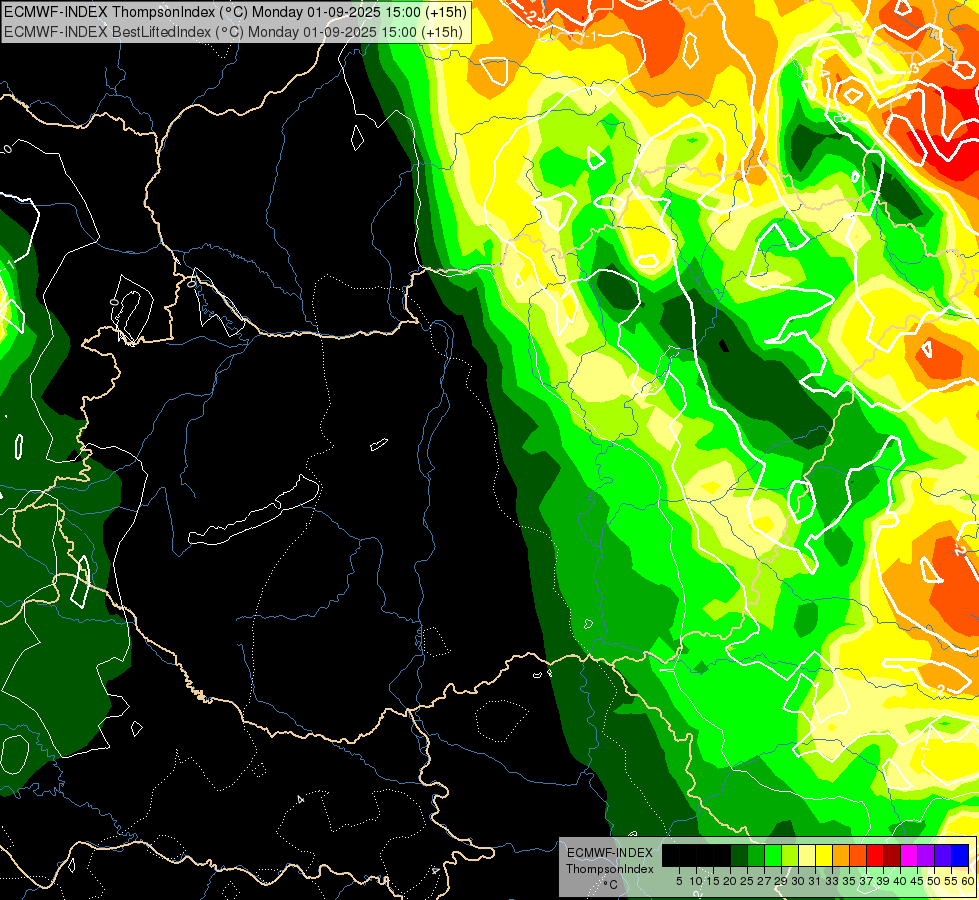Screen dimensions: 979x900
Task: Click the legend tick label 27
Action: pyautogui.click(x=764, y=881)
